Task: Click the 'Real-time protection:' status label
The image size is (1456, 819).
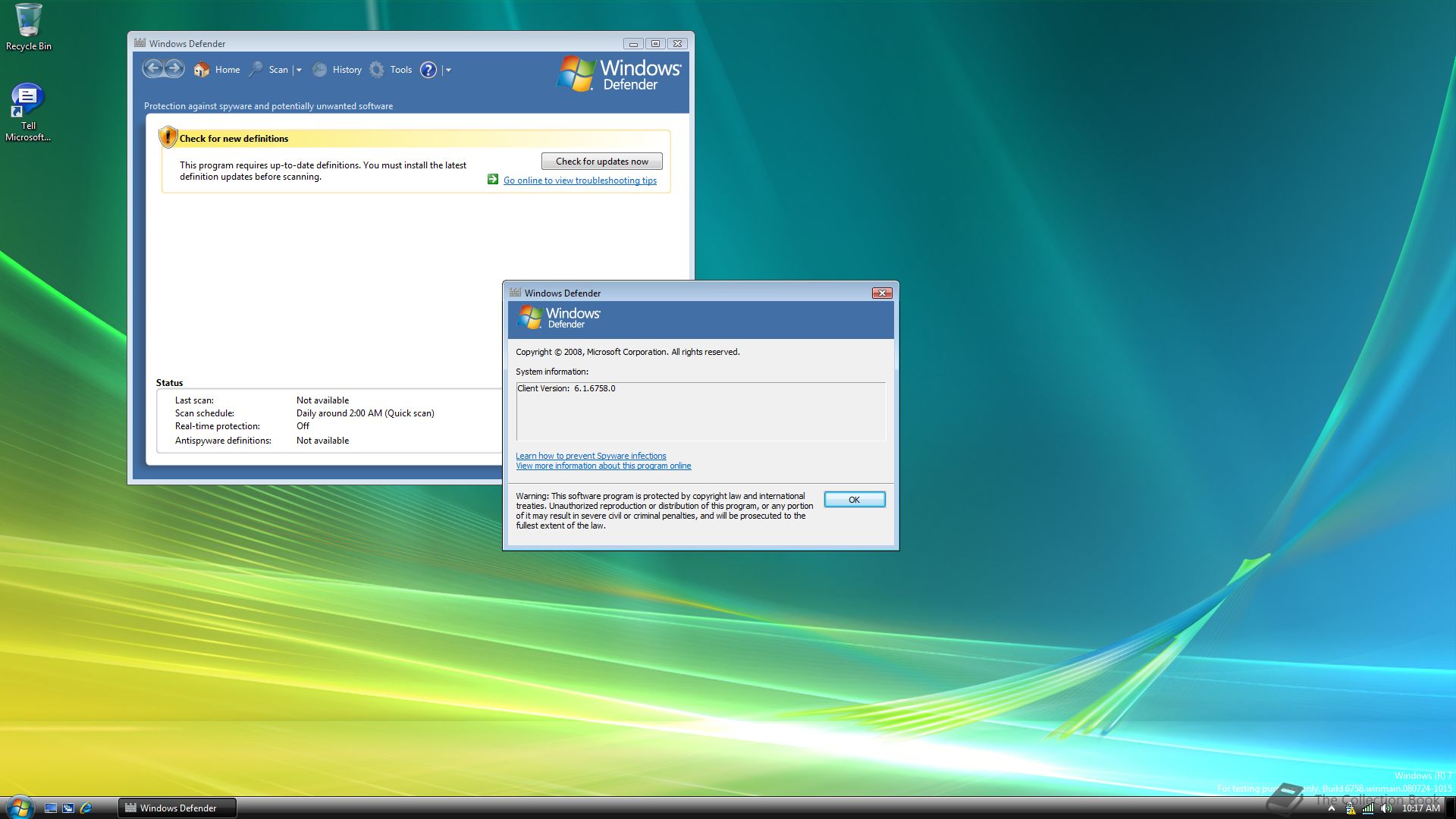Action: point(218,426)
